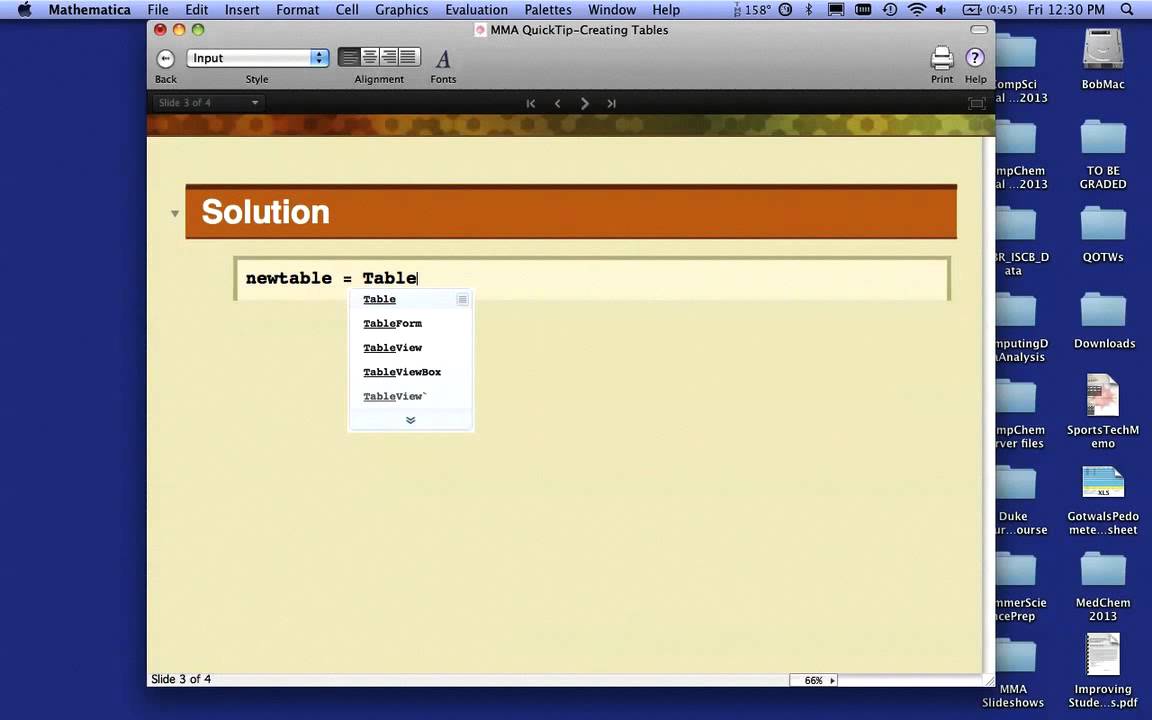This screenshot has height=720, width=1152.
Task: Open the Format menu
Action: [298, 10]
